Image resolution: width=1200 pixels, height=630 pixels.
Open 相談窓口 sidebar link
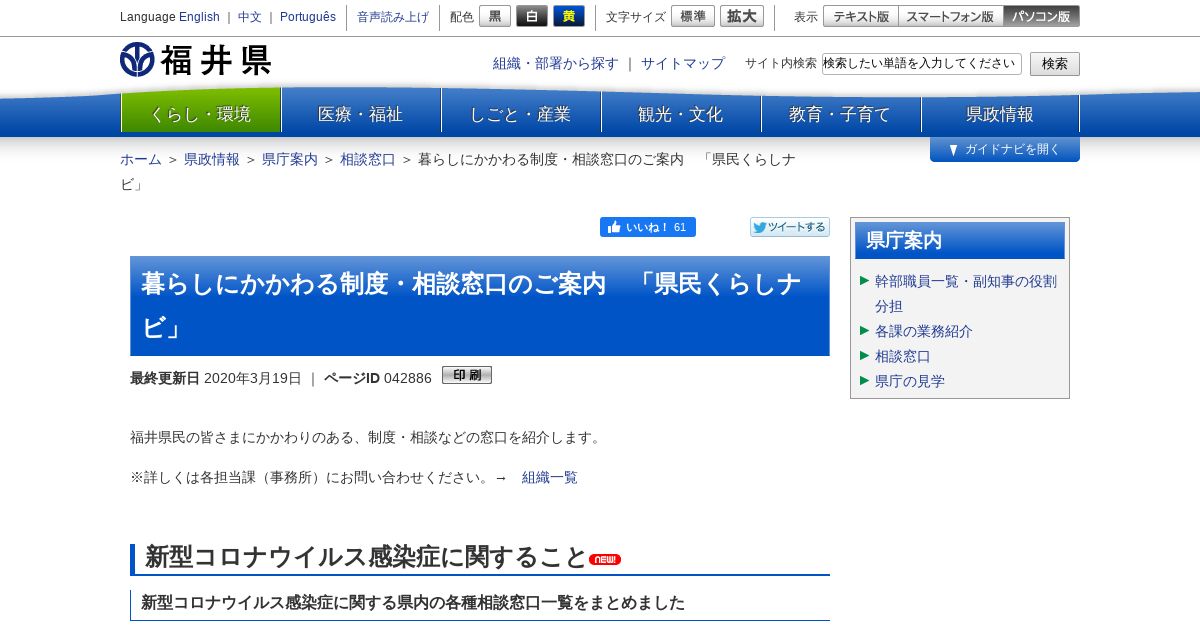[x=903, y=356]
